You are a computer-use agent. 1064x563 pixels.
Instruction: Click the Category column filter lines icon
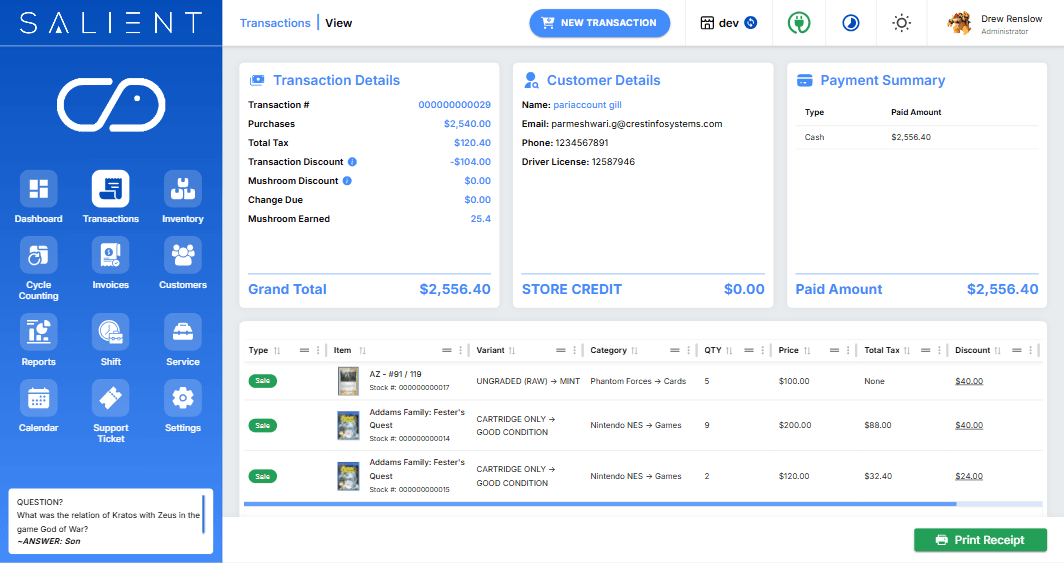pyautogui.click(x=674, y=351)
